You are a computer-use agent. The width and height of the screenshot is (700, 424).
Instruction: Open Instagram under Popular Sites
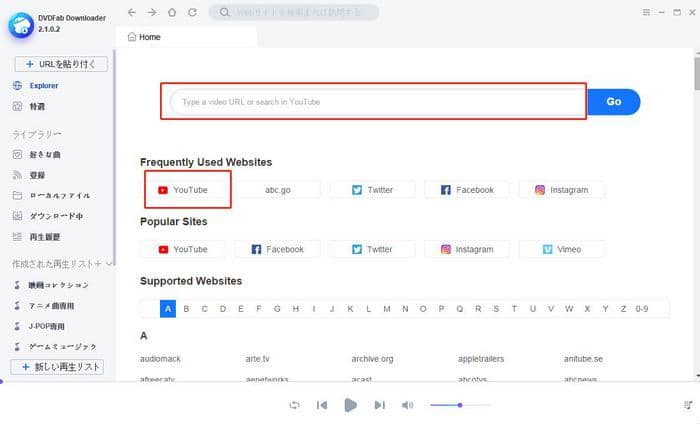(467, 249)
